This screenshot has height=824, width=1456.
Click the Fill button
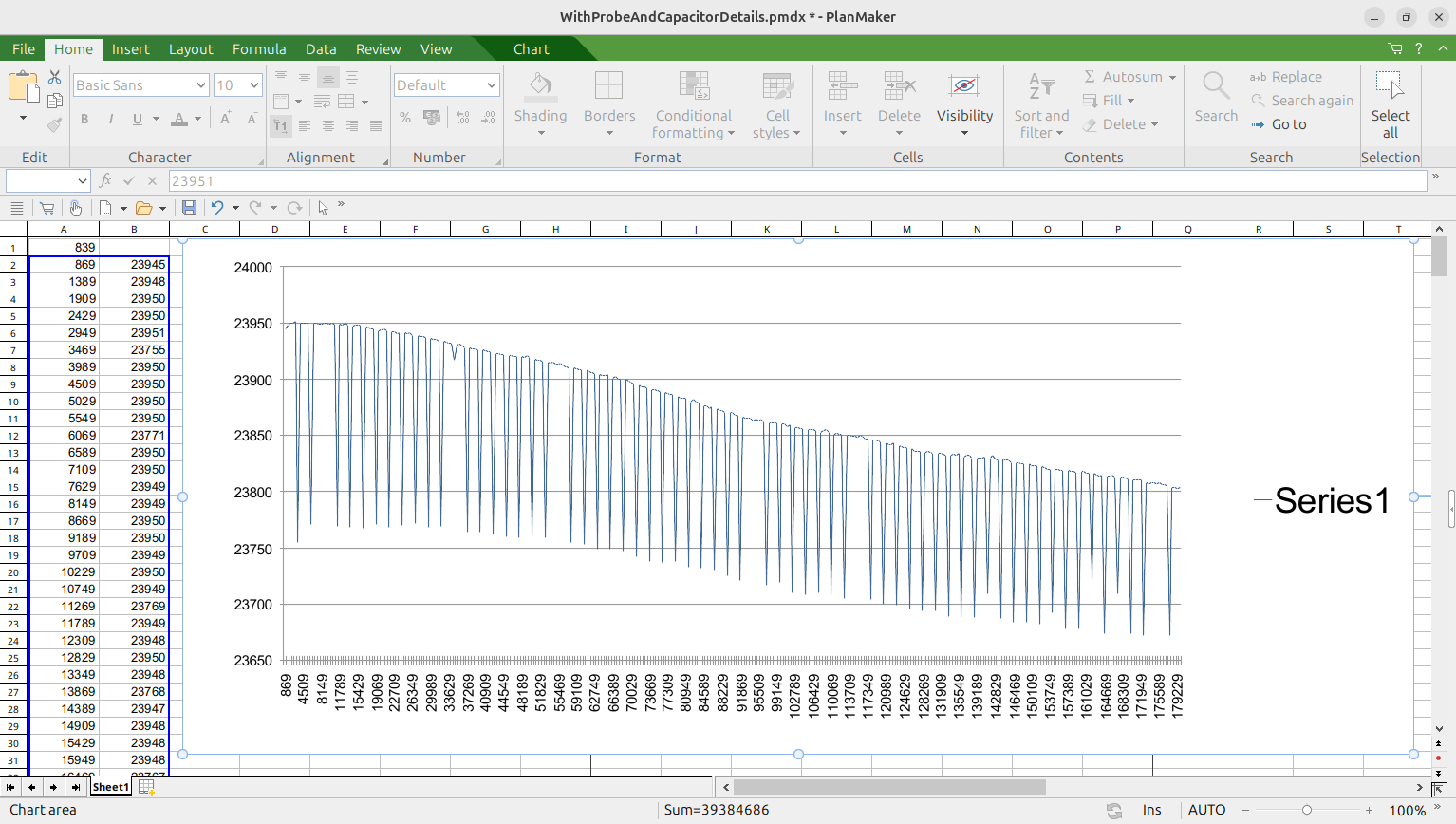tap(1109, 101)
